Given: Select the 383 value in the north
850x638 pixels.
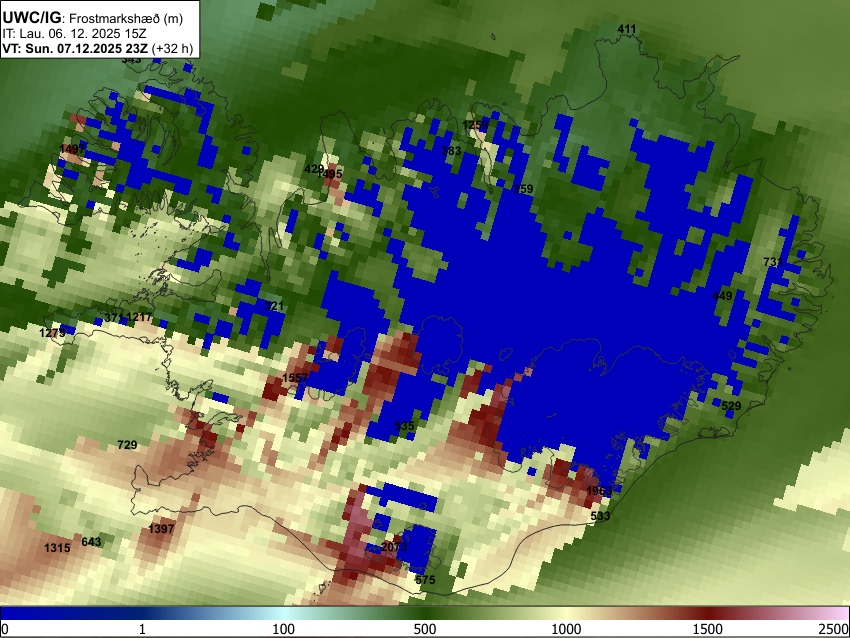Looking at the screenshot, I should point(451,151).
